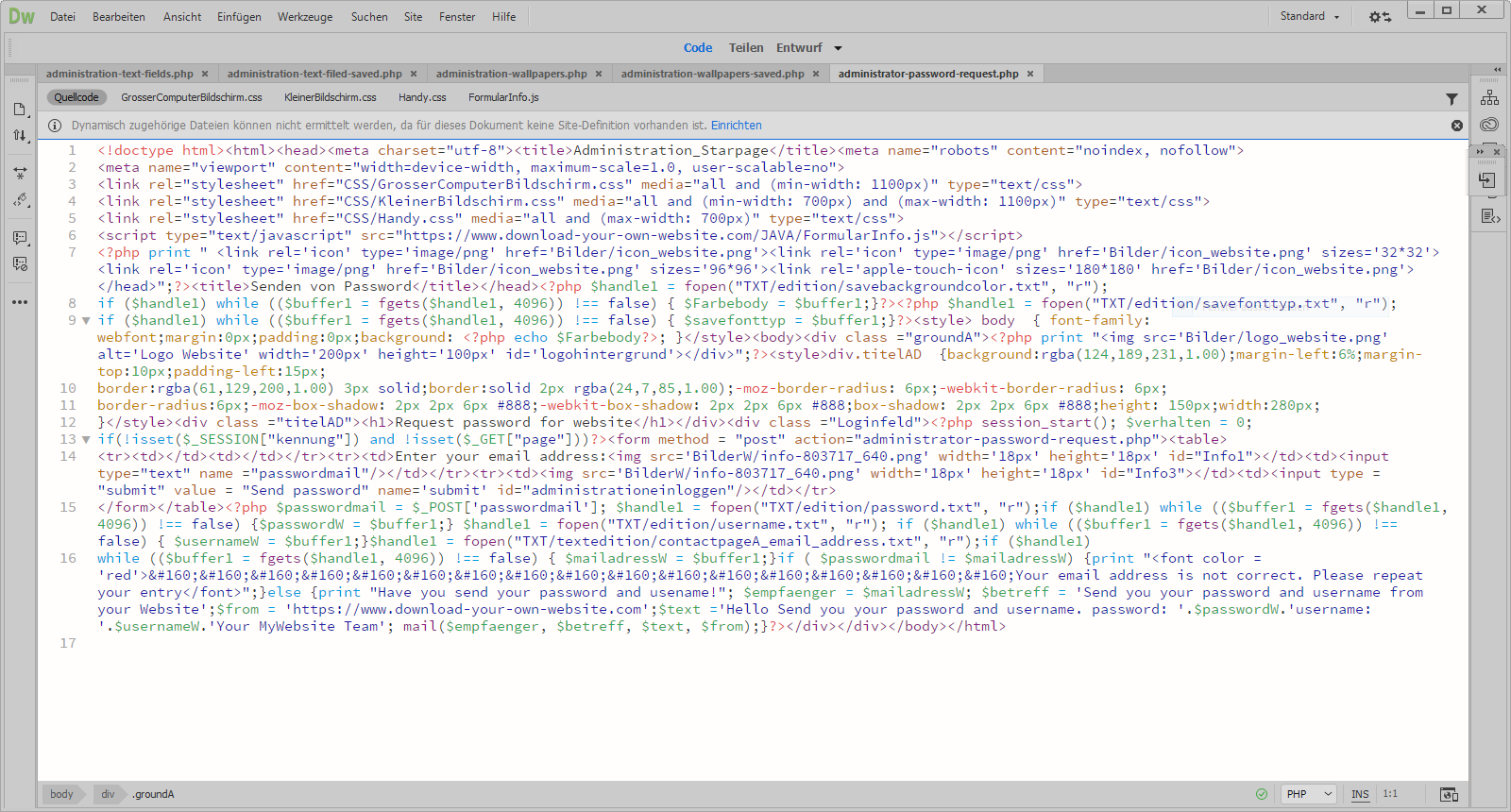Image resolution: width=1511 pixels, height=812 pixels.
Task: Click line number 17 in gutter
Action: [68, 643]
